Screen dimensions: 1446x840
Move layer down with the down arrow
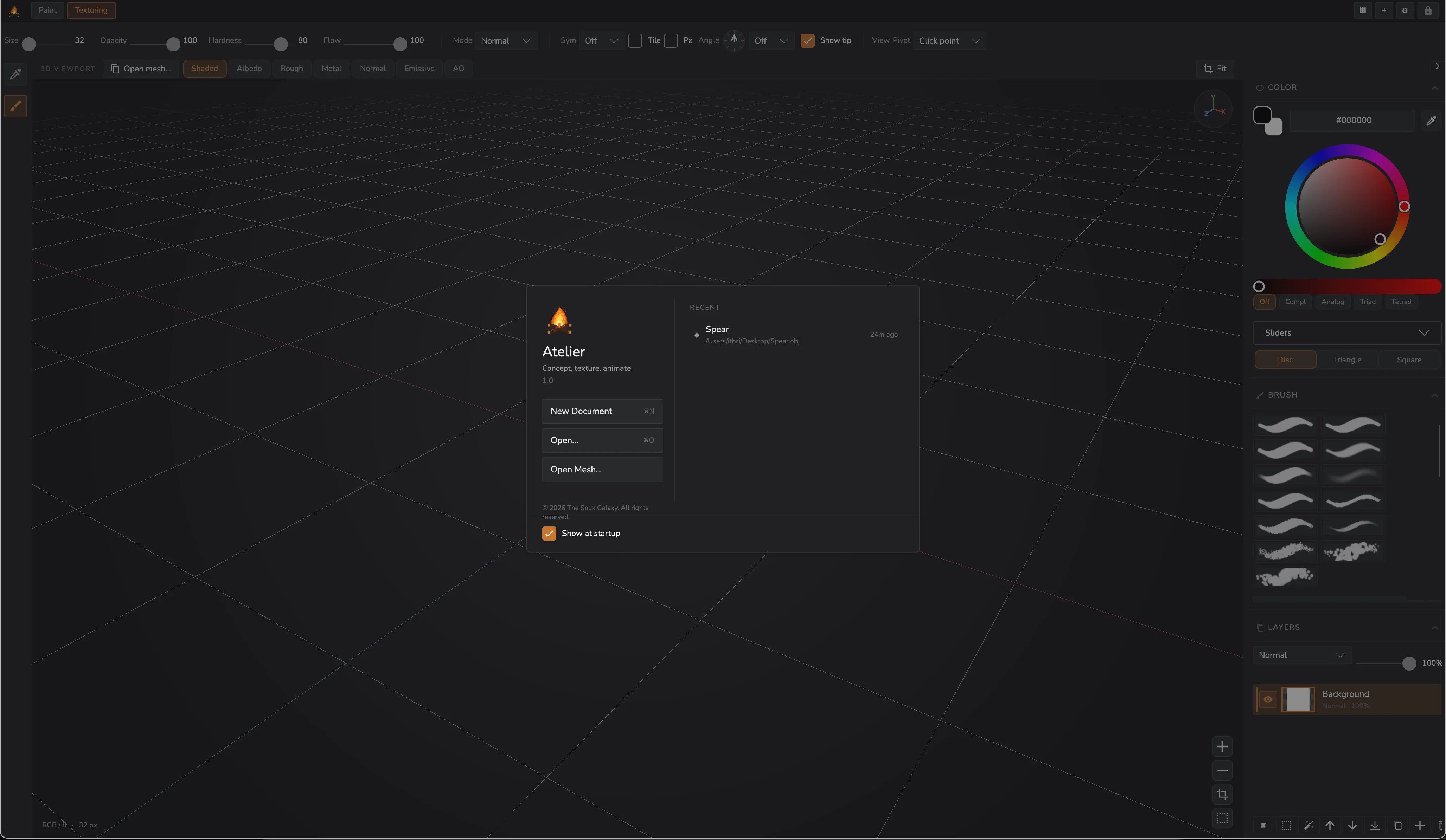pos(1352,826)
